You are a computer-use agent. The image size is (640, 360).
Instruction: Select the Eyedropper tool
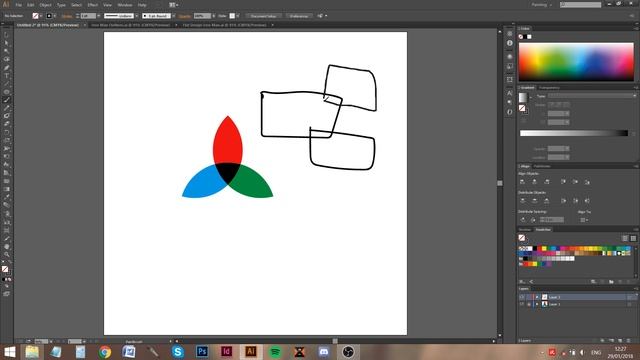tap(7, 197)
